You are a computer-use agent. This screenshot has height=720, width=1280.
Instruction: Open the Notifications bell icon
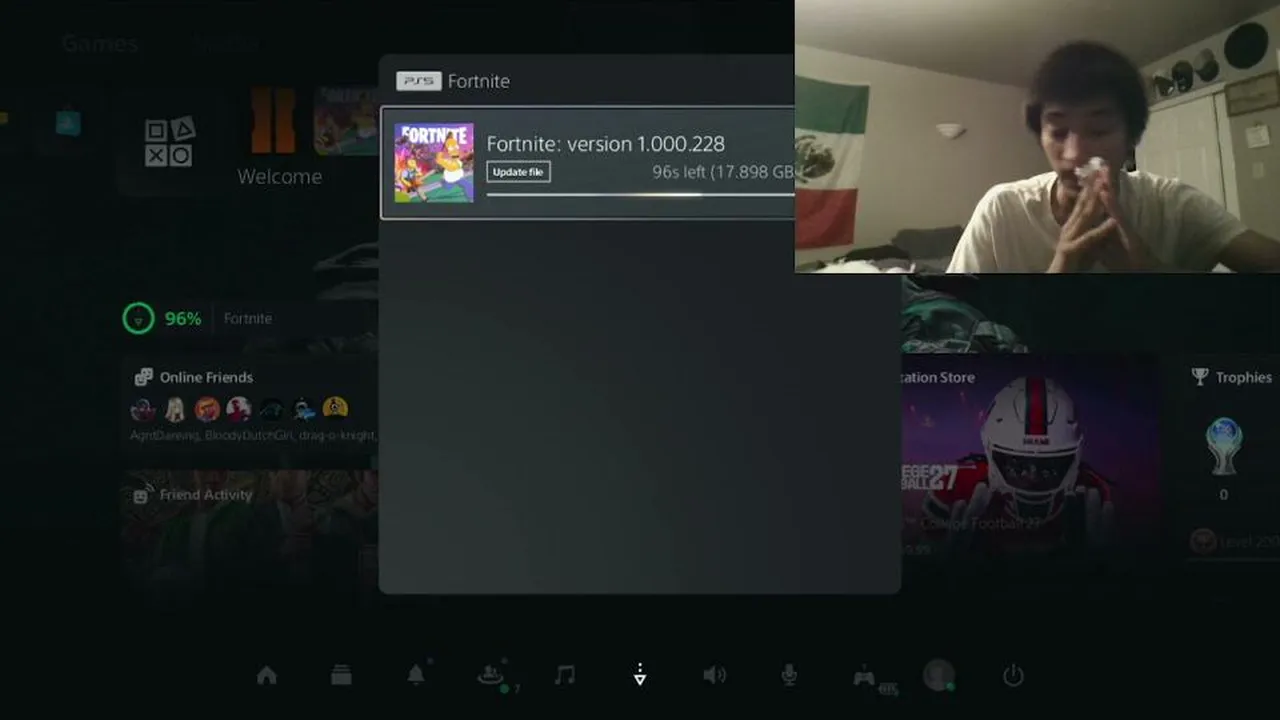point(416,675)
